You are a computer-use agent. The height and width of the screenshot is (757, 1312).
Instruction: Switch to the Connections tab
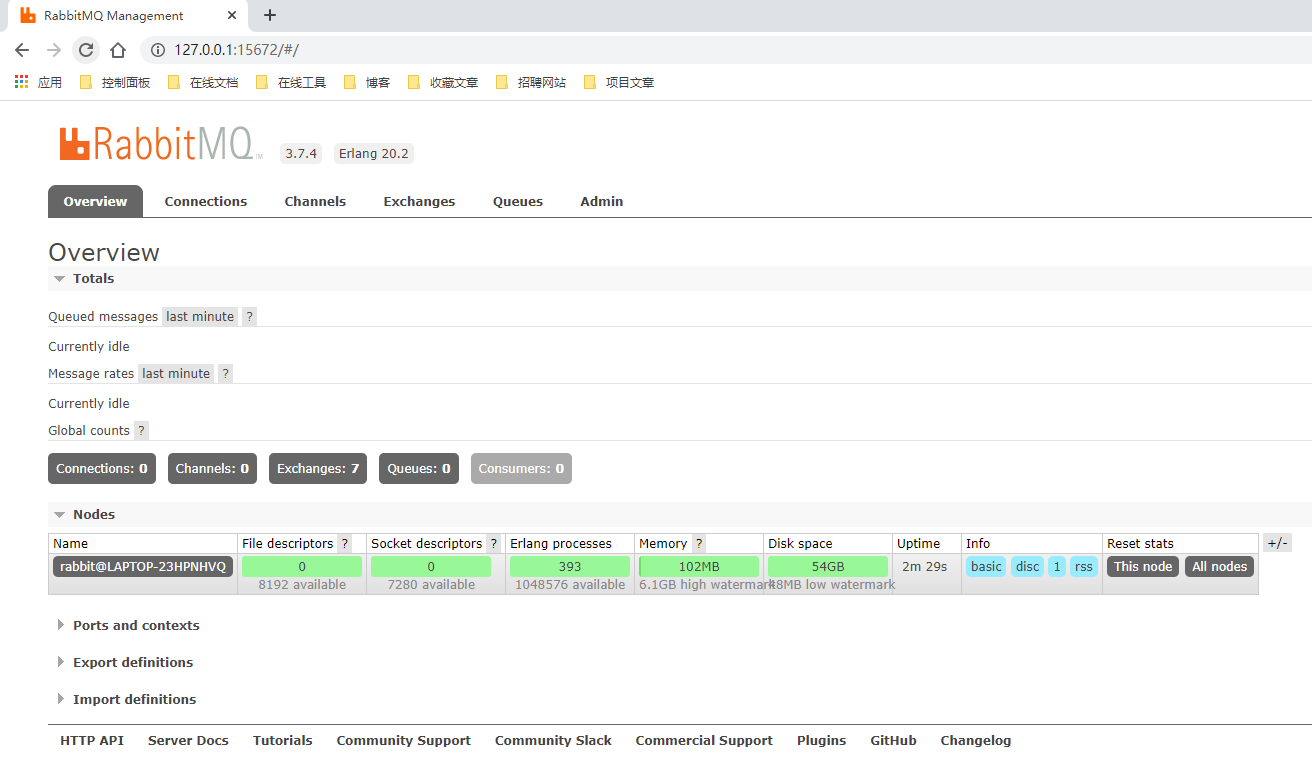(x=206, y=201)
